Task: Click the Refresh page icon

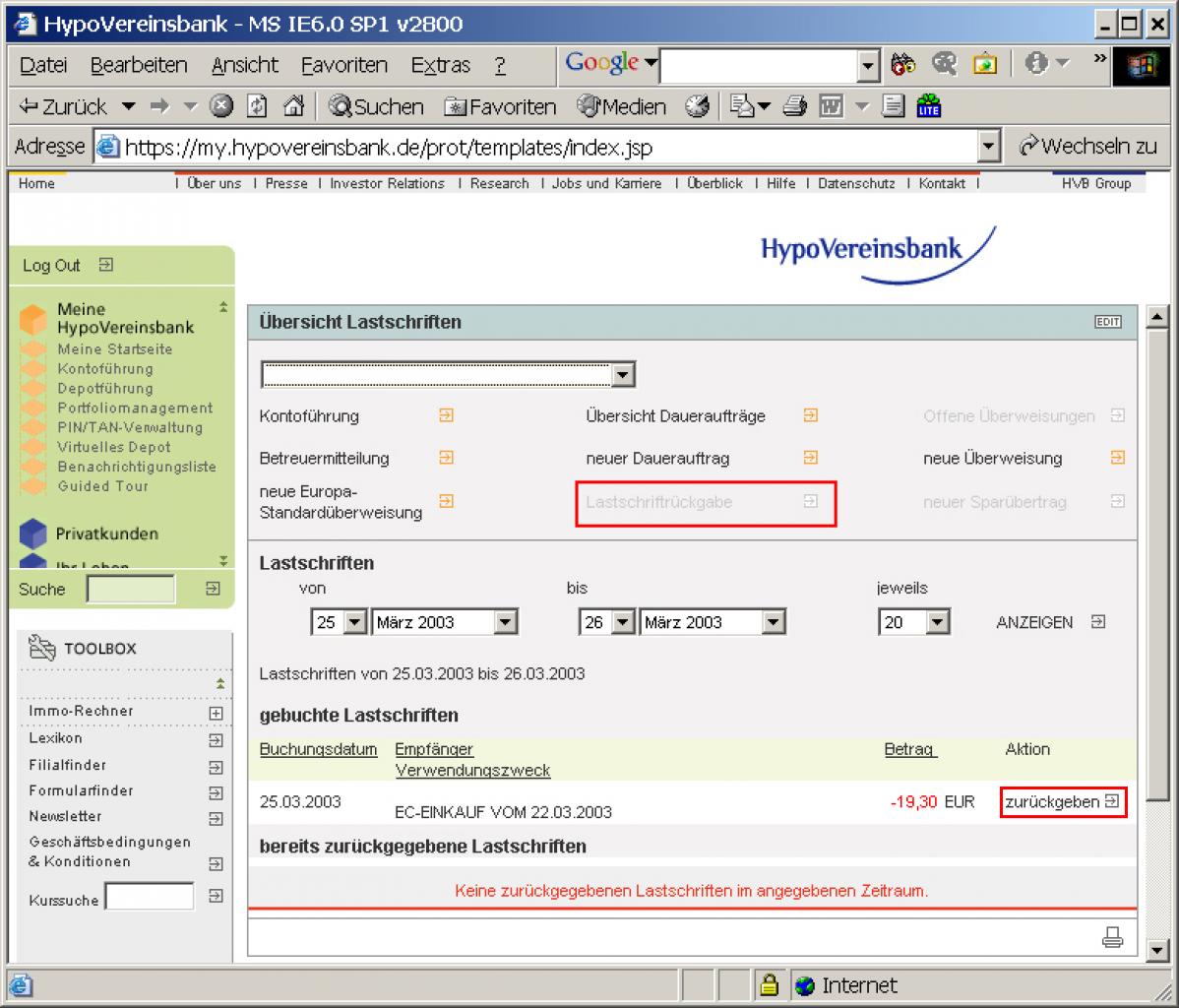Action: 257,107
